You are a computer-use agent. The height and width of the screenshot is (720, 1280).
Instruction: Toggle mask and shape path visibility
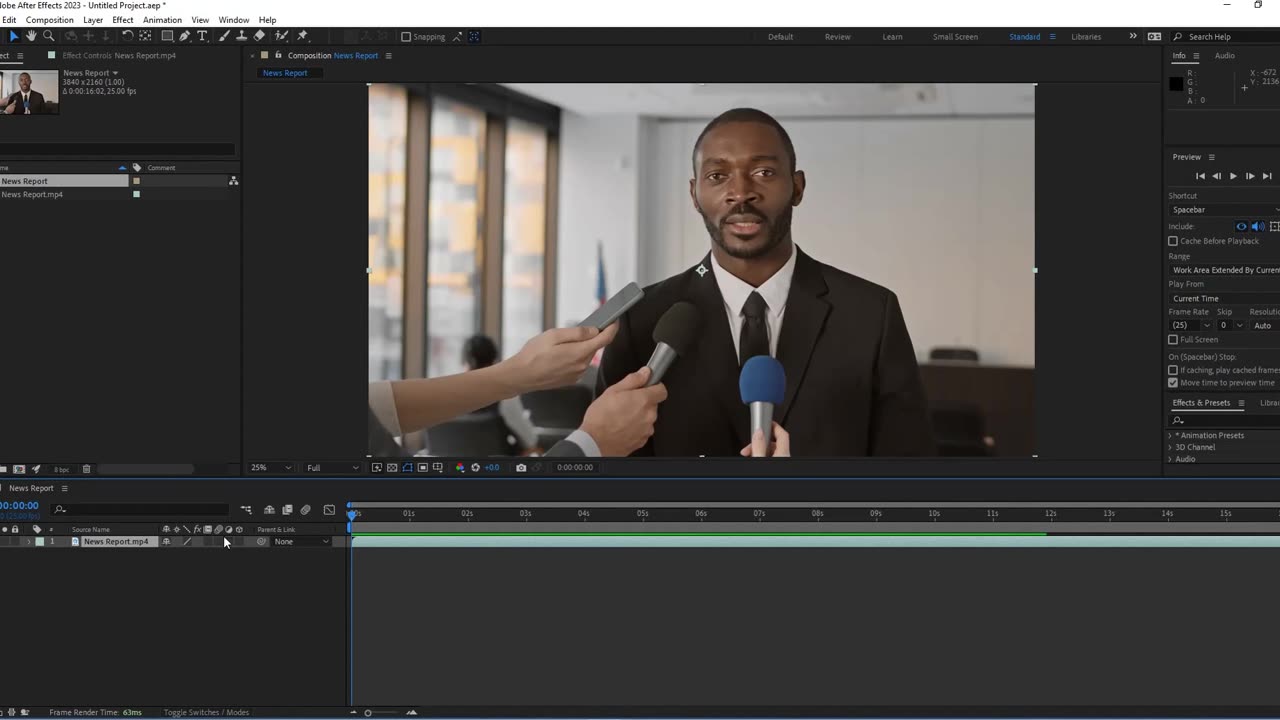[x=407, y=467]
